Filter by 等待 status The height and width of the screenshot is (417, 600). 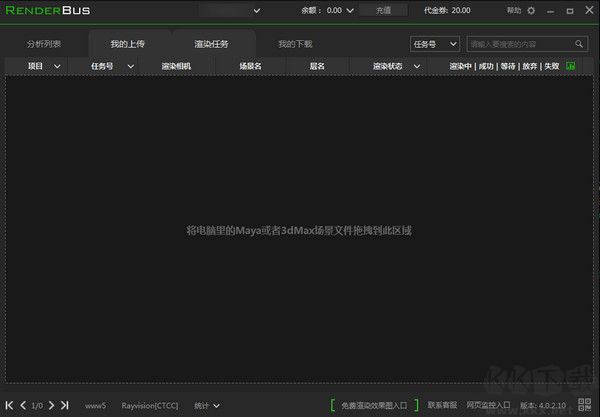(x=508, y=66)
